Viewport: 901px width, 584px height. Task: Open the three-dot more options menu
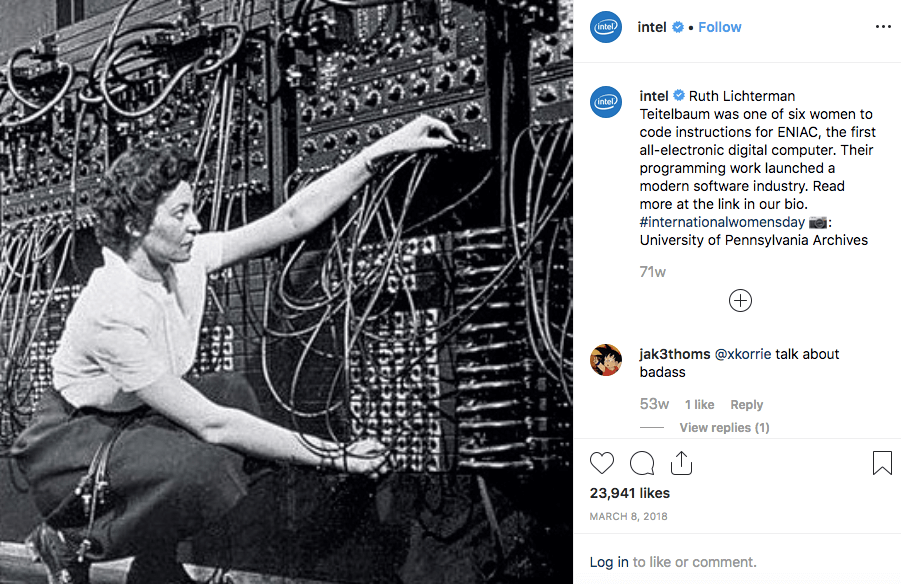[883, 27]
